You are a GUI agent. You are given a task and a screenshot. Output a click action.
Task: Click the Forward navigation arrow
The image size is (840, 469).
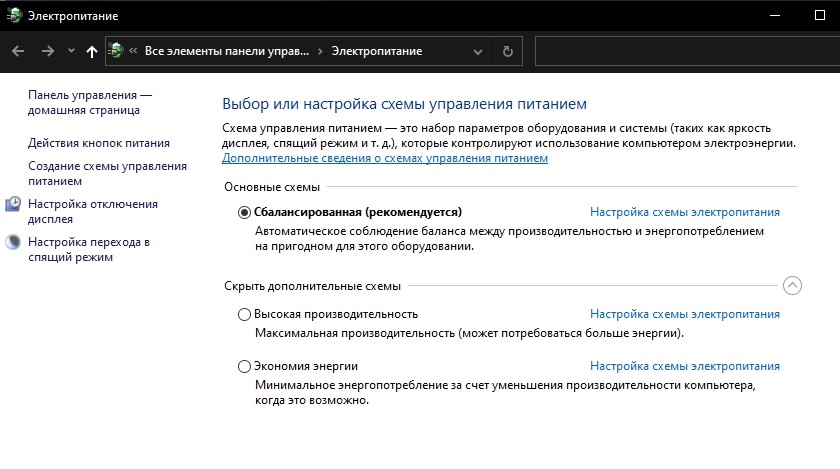pyautogui.click(x=47, y=51)
